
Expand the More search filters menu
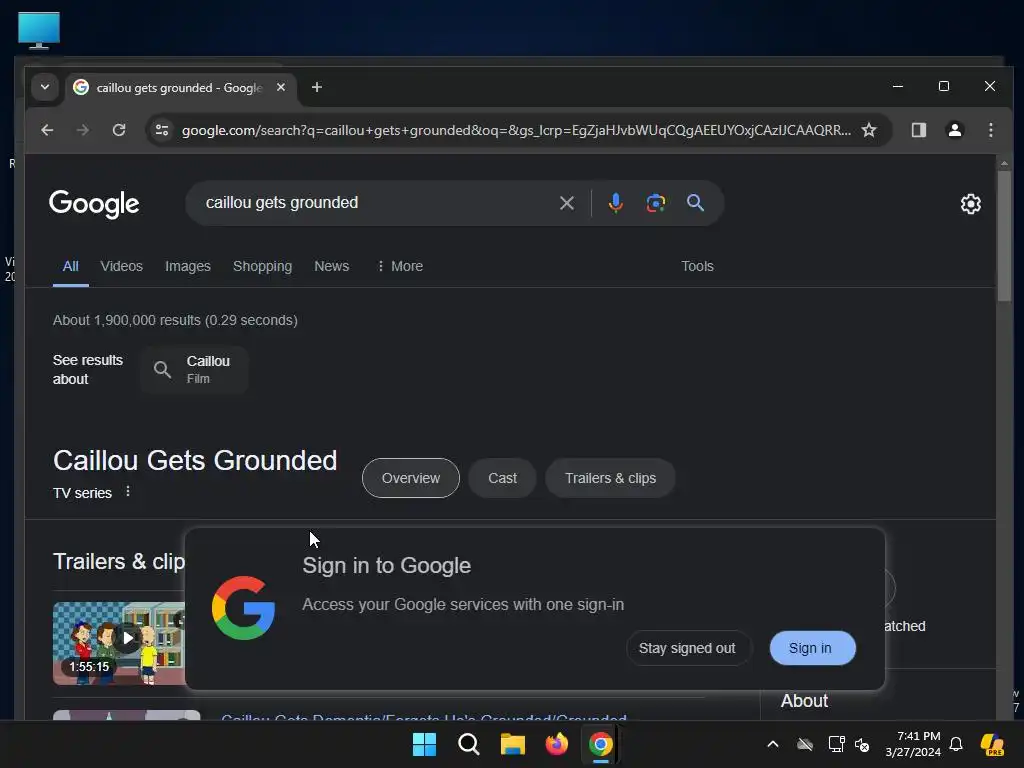[x=400, y=266]
